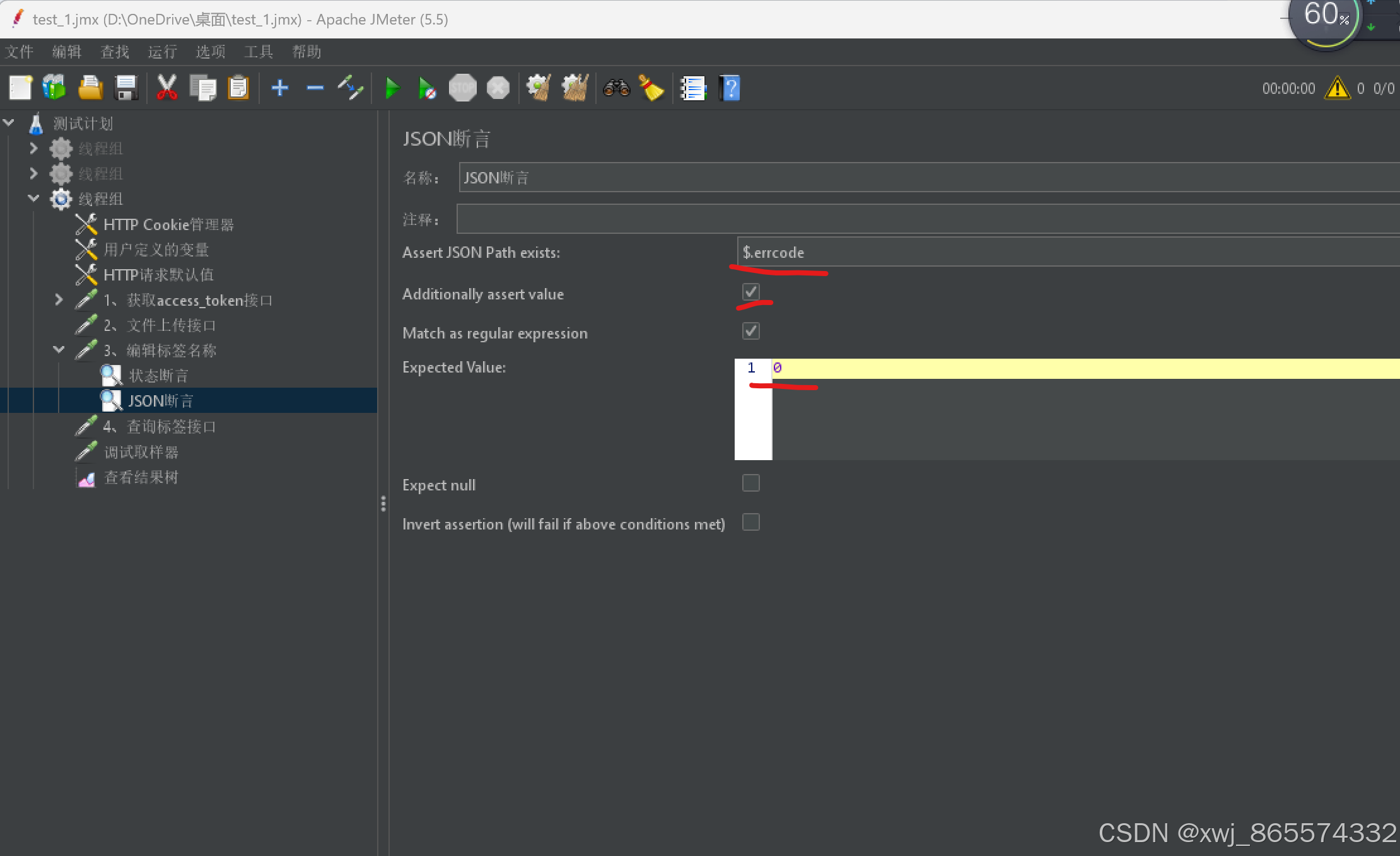
Task: Click the Assert JSON Path exists field
Action: [1066, 253]
